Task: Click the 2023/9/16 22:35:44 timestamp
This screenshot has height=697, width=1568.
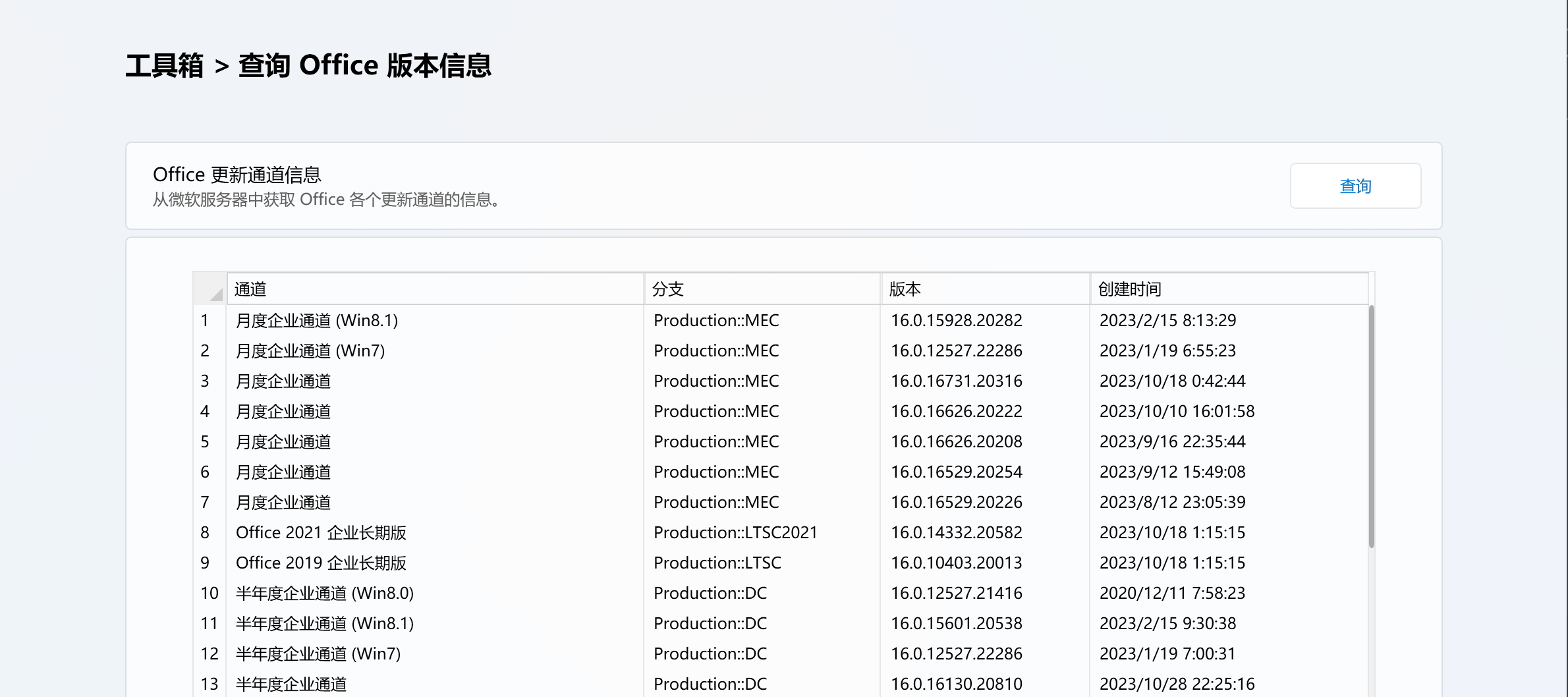Action: [x=1172, y=441]
